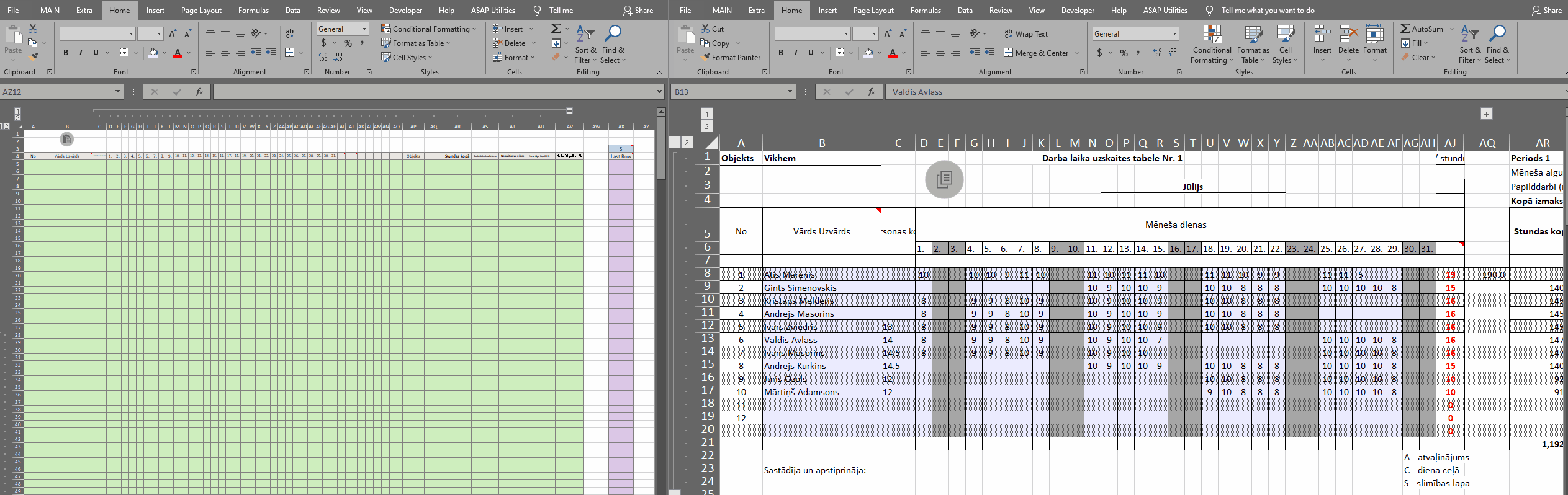This screenshot has height=495, width=1568.
Task: Click the floating paste-options circle on right sheet
Action: click(944, 179)
